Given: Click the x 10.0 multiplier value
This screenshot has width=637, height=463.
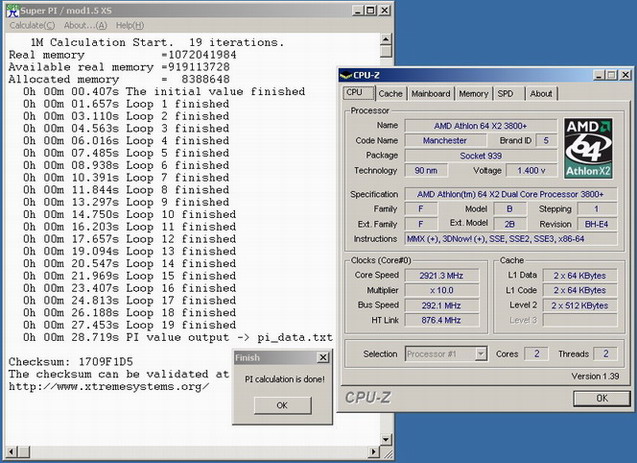Looking at the screenshot, I should [x=442, y=290].
